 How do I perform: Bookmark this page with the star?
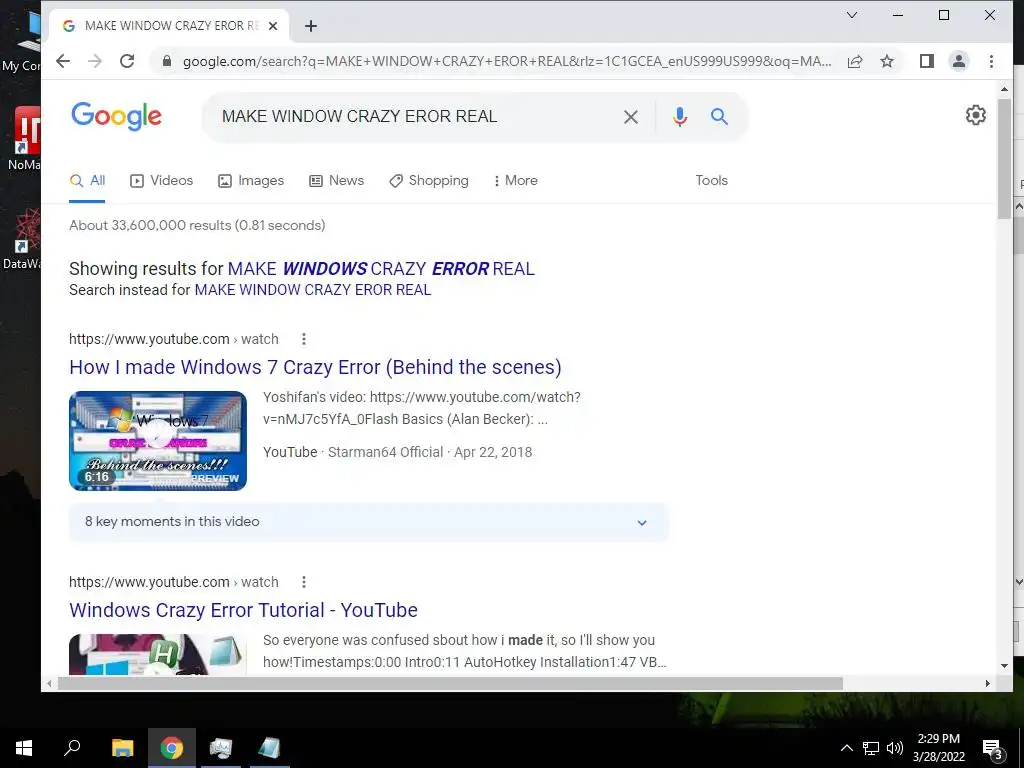886,61
